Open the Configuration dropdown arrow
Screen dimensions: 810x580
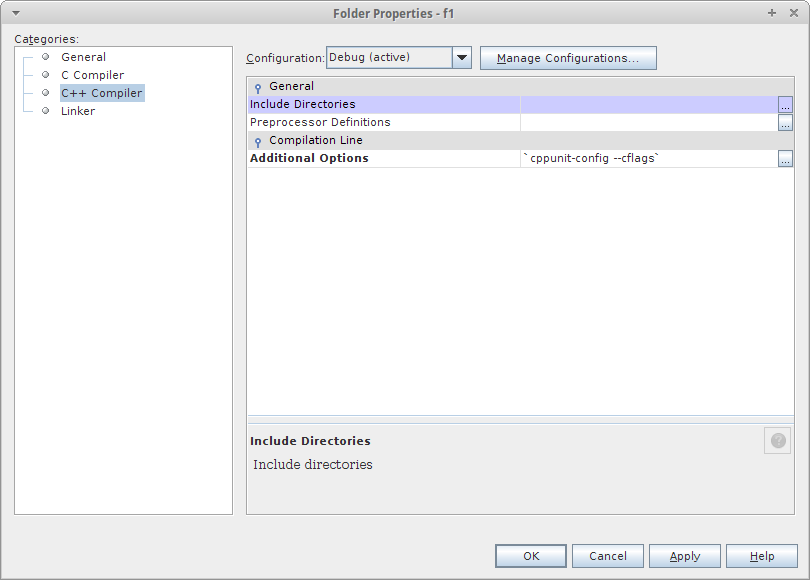462,57
